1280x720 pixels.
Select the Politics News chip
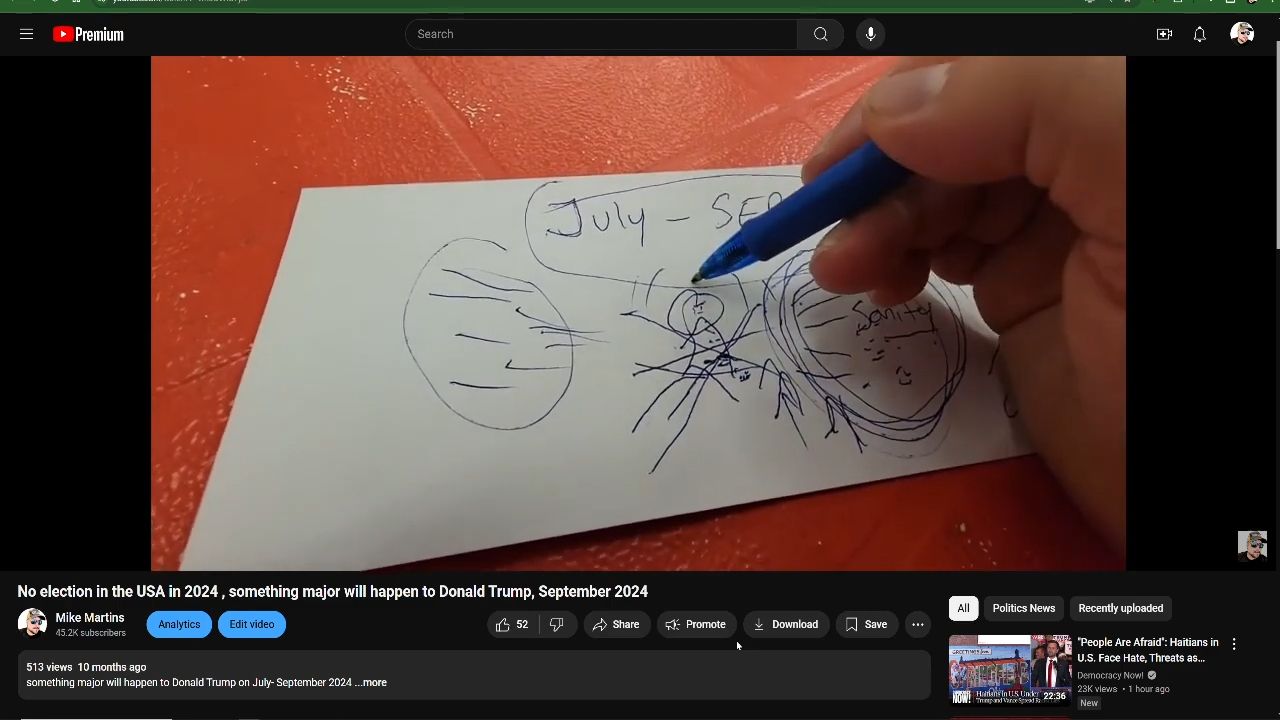point(1023,608)
